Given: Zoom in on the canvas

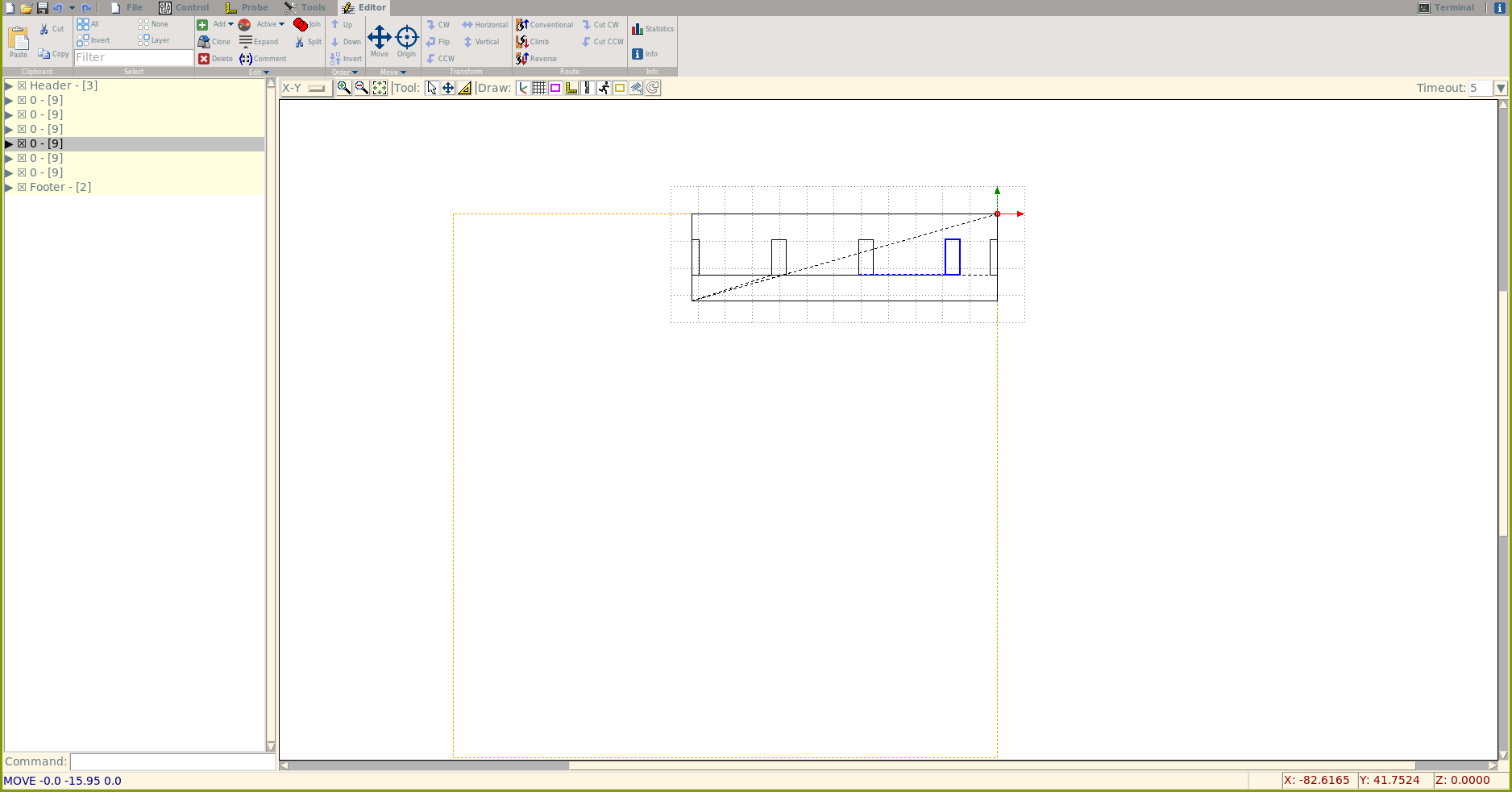Looking at the screenshot, I should 343,88.
